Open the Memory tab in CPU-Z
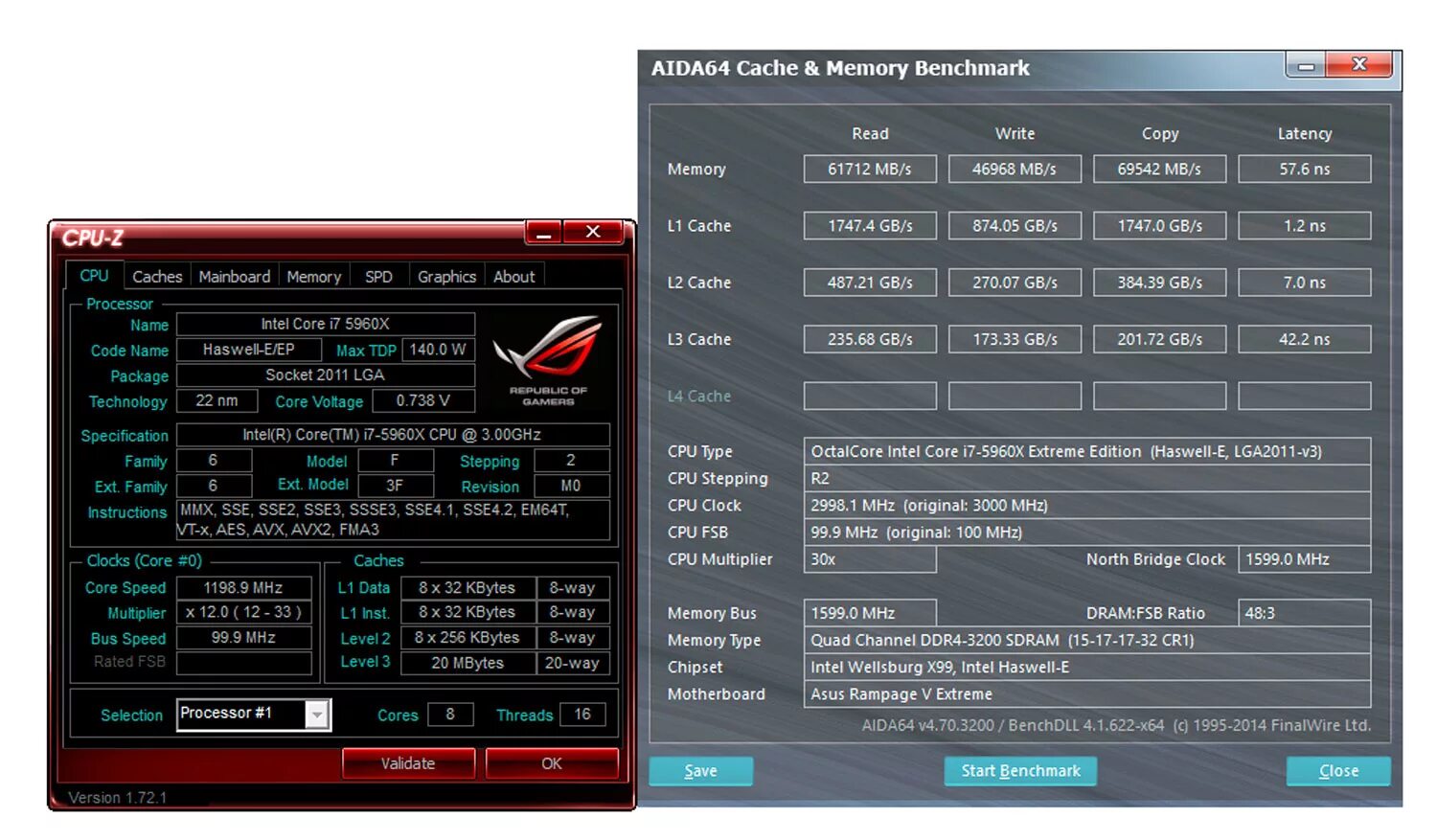 pos(314,277)
